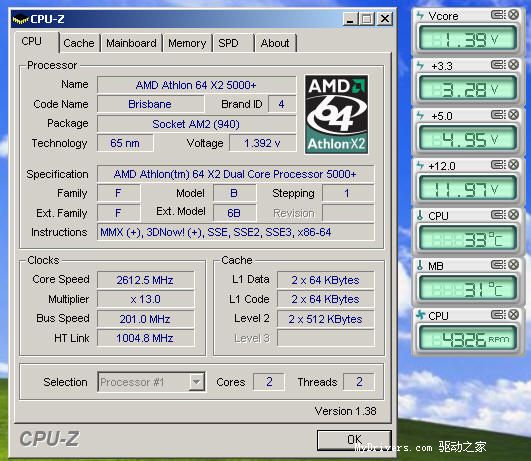Open settings icon on CPU fan widget

point(498,315)
